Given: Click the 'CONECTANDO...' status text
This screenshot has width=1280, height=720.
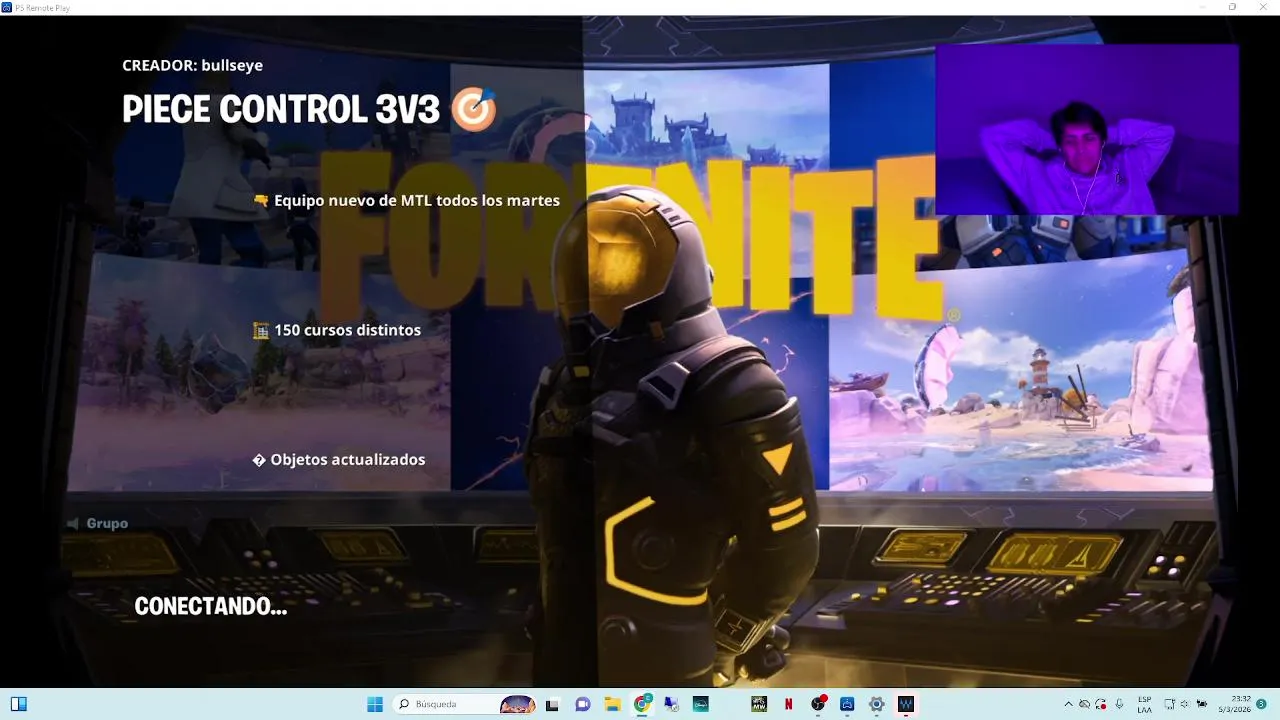Looking at the screenshot, I should coord(211,606).
